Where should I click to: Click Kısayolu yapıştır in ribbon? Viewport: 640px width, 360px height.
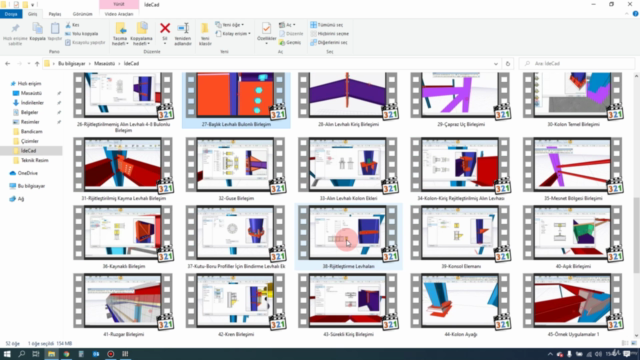85,42
